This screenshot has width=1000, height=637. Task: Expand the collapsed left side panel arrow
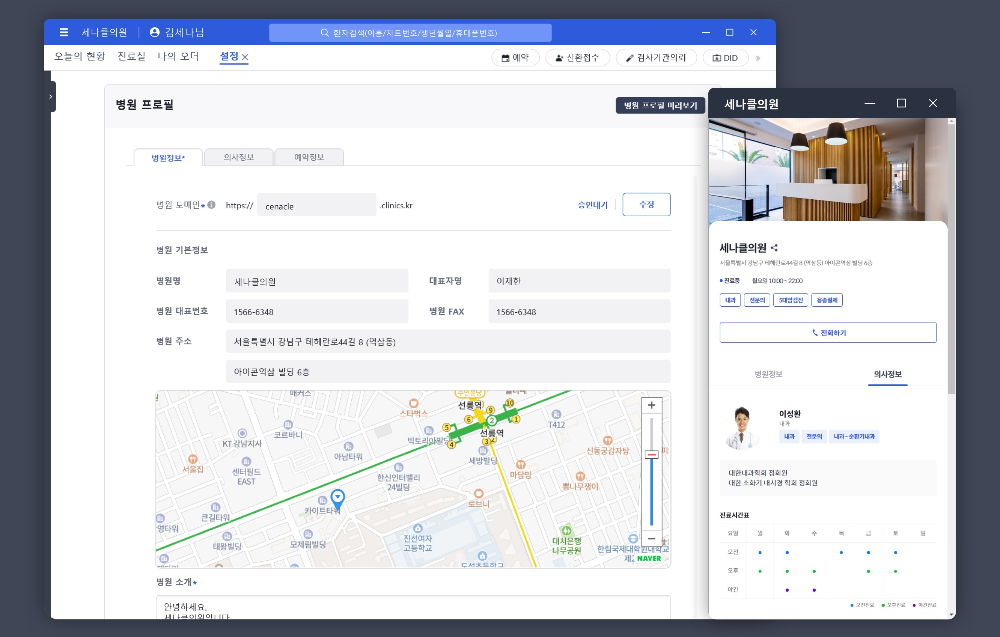coord(50,97)
